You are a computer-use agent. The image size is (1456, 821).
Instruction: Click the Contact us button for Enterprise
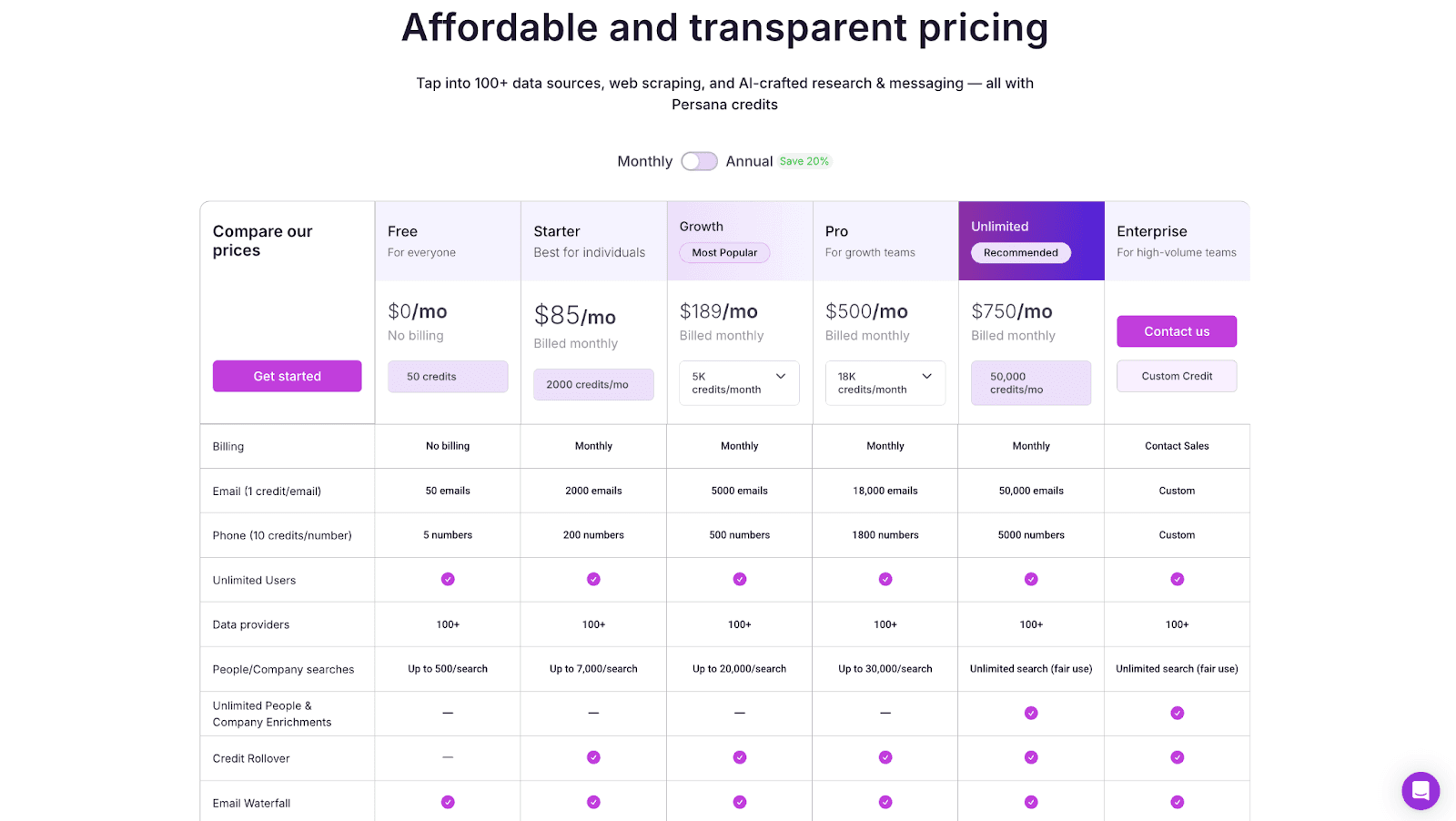[1176, 330]
